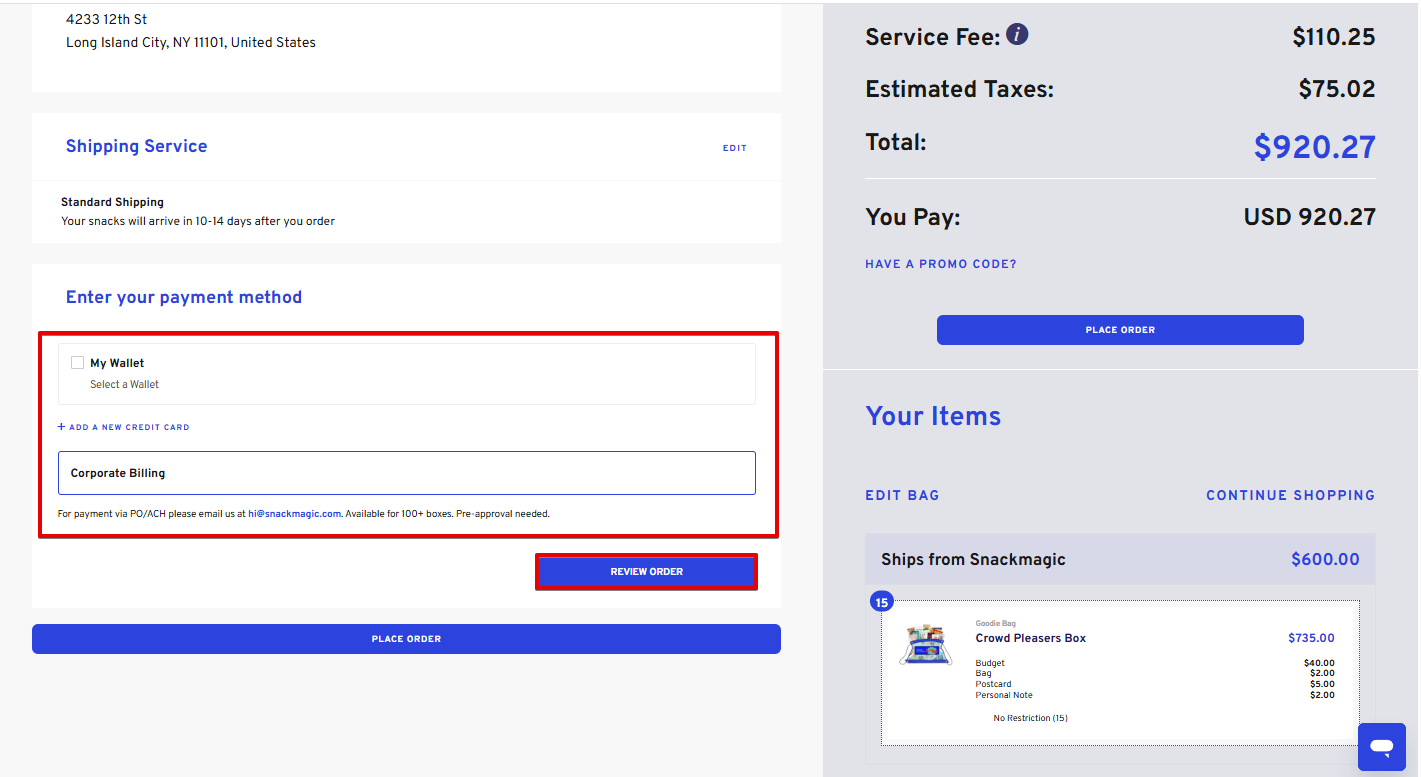Open the Select a Wallet option

[124, 384]
